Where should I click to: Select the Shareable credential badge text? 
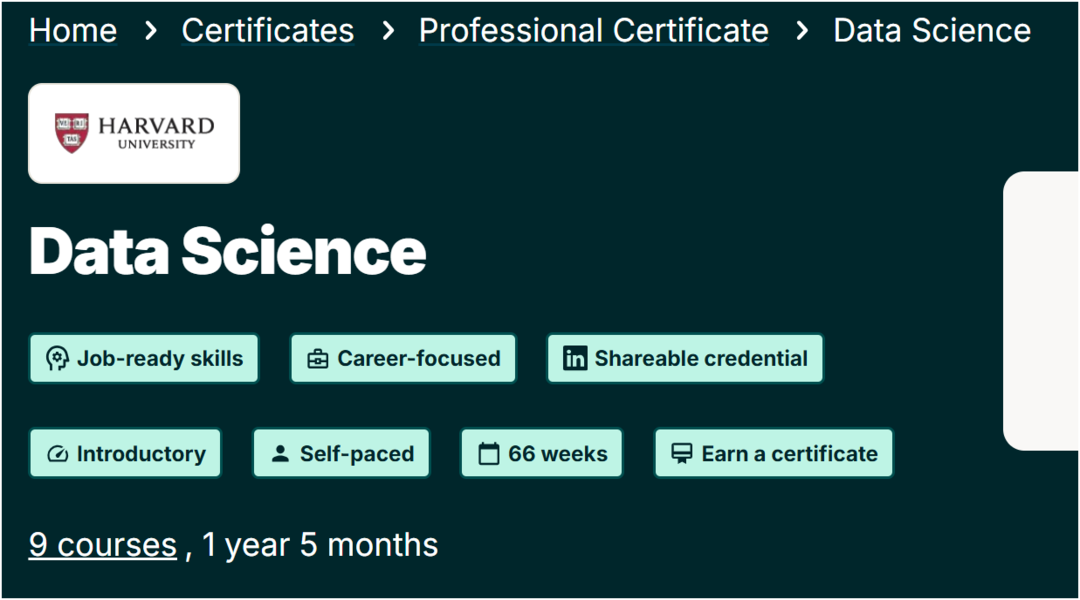coord(701,359)
